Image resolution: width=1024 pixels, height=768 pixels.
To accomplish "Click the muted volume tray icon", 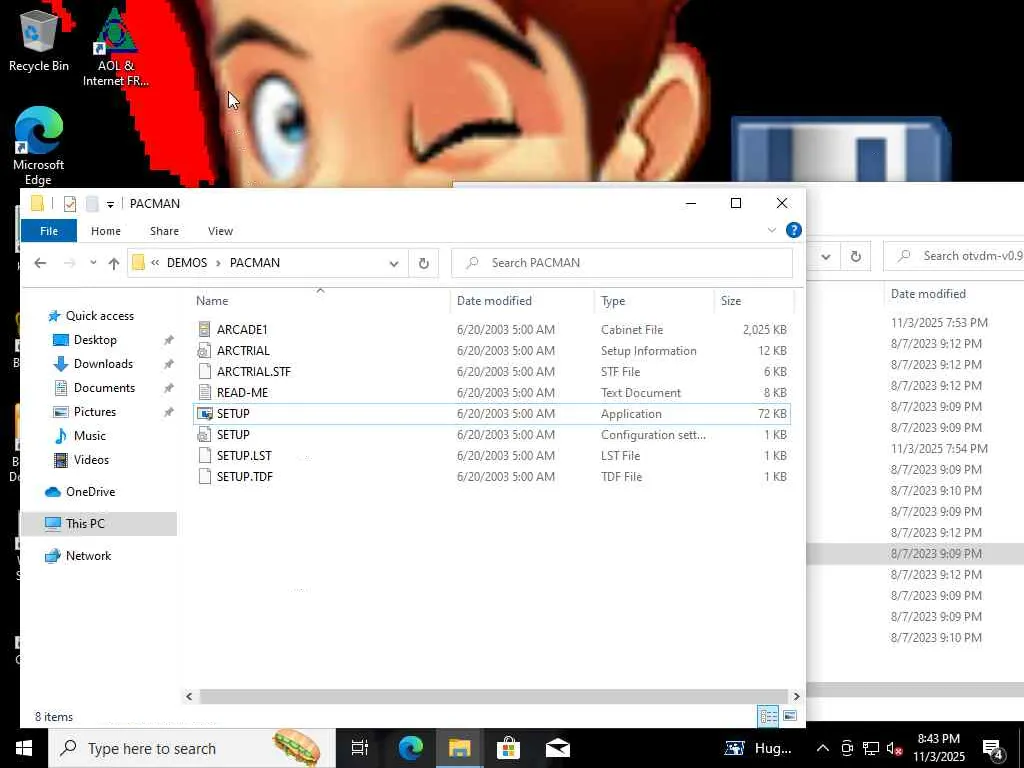I will [x=894, y=748].
